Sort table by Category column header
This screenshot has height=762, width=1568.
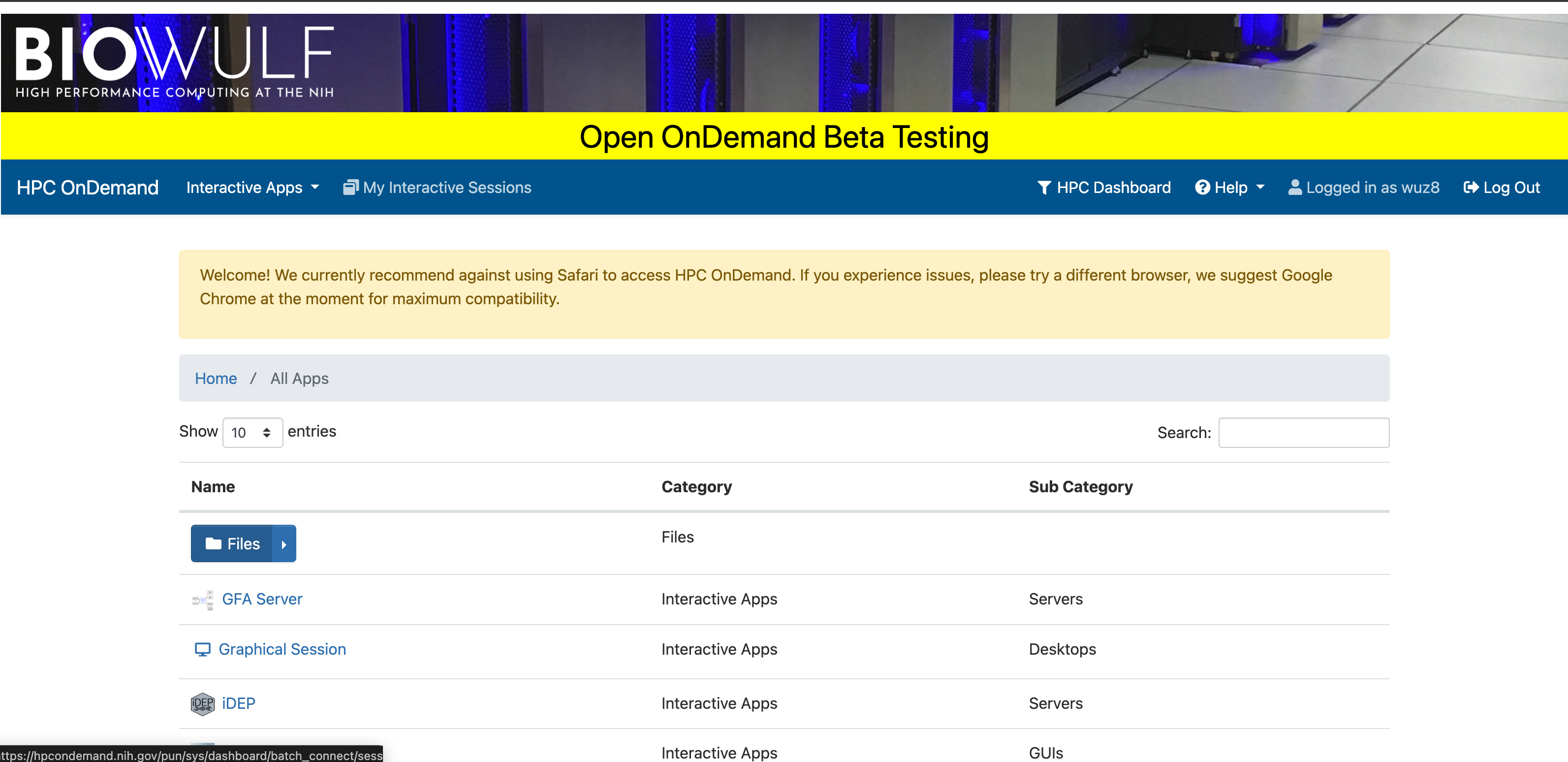click(x=696, y=487)
